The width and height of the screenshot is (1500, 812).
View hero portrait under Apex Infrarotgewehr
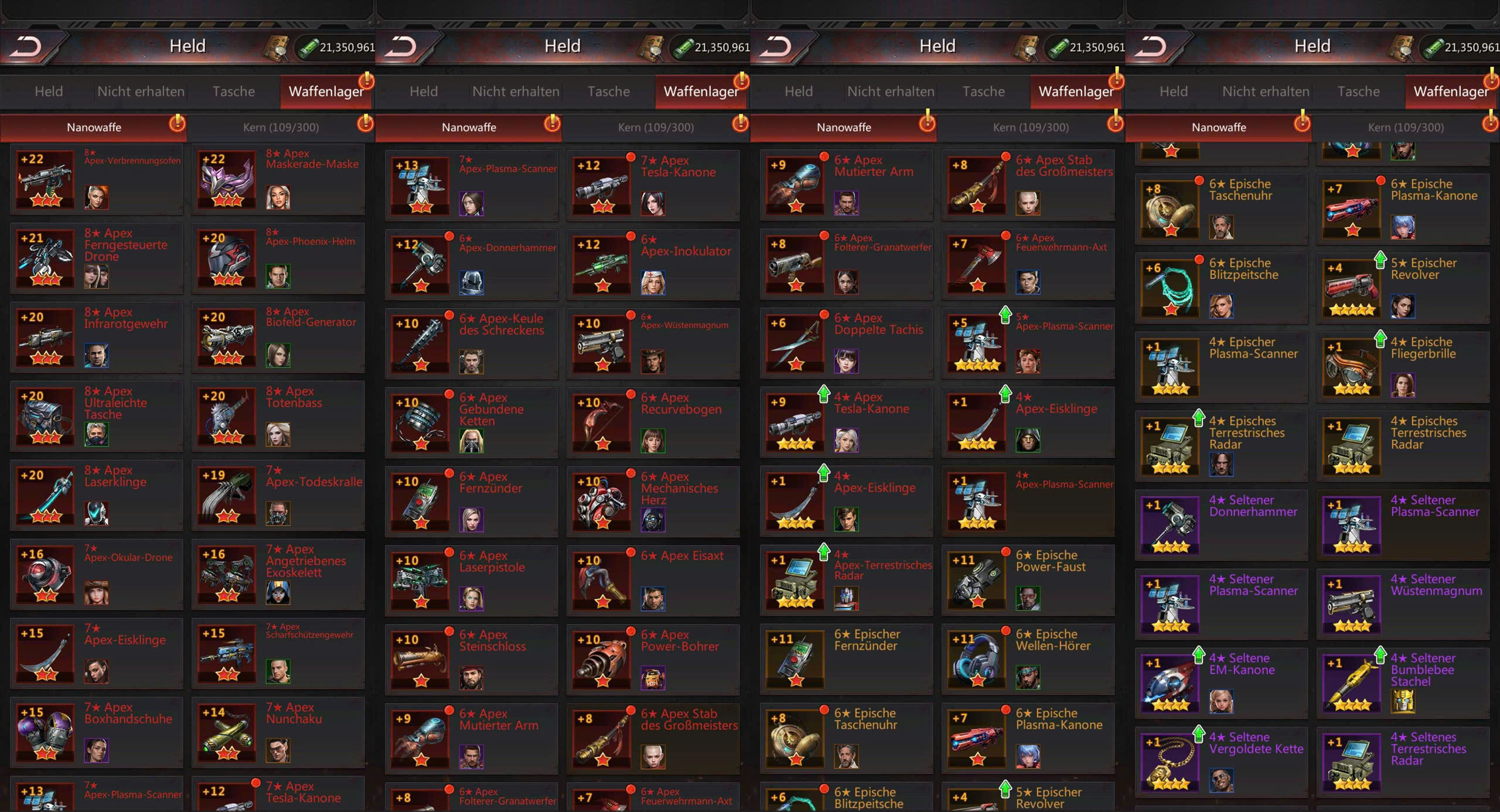(96, 355)
